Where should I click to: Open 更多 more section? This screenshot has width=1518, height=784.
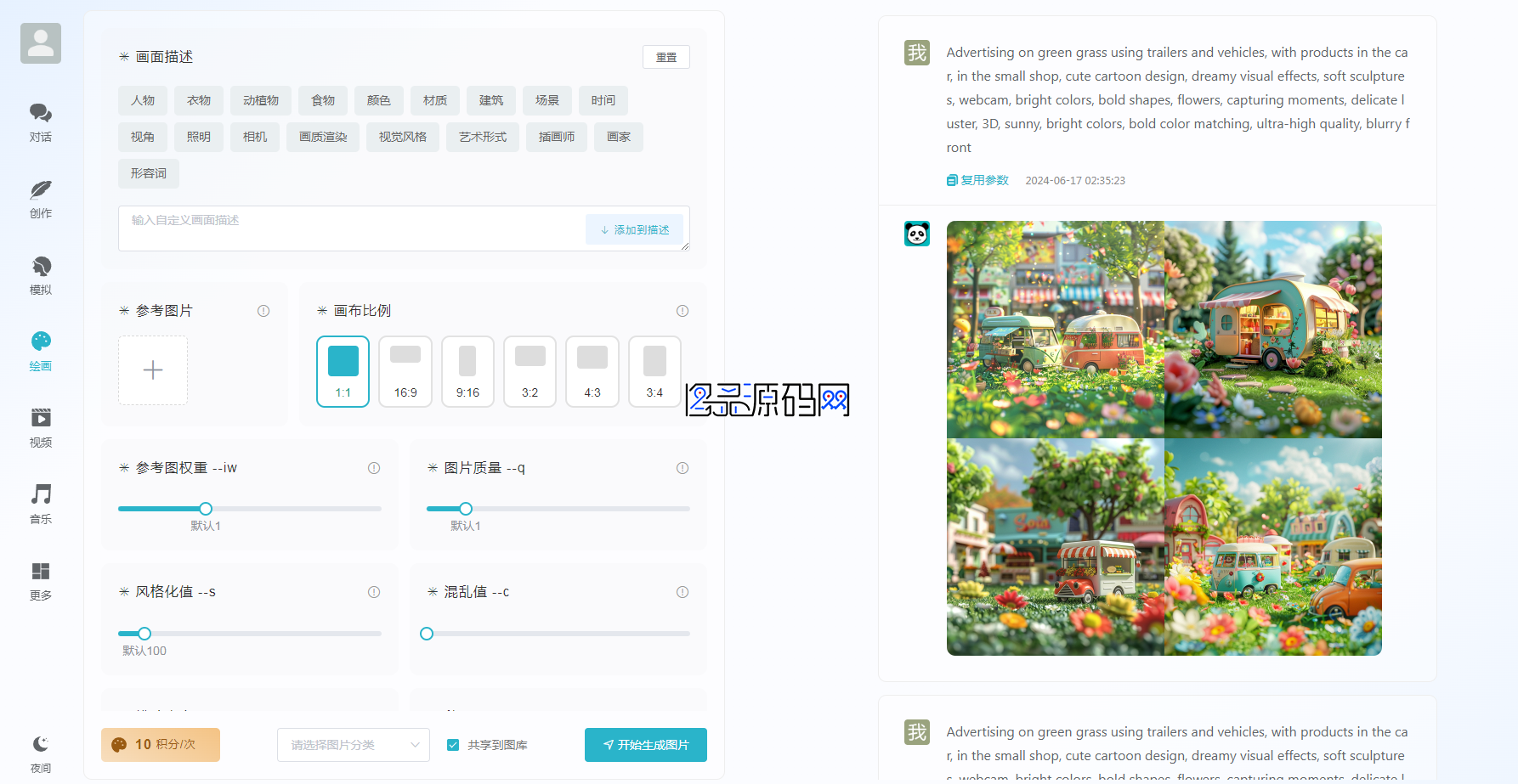pos(41,581)
